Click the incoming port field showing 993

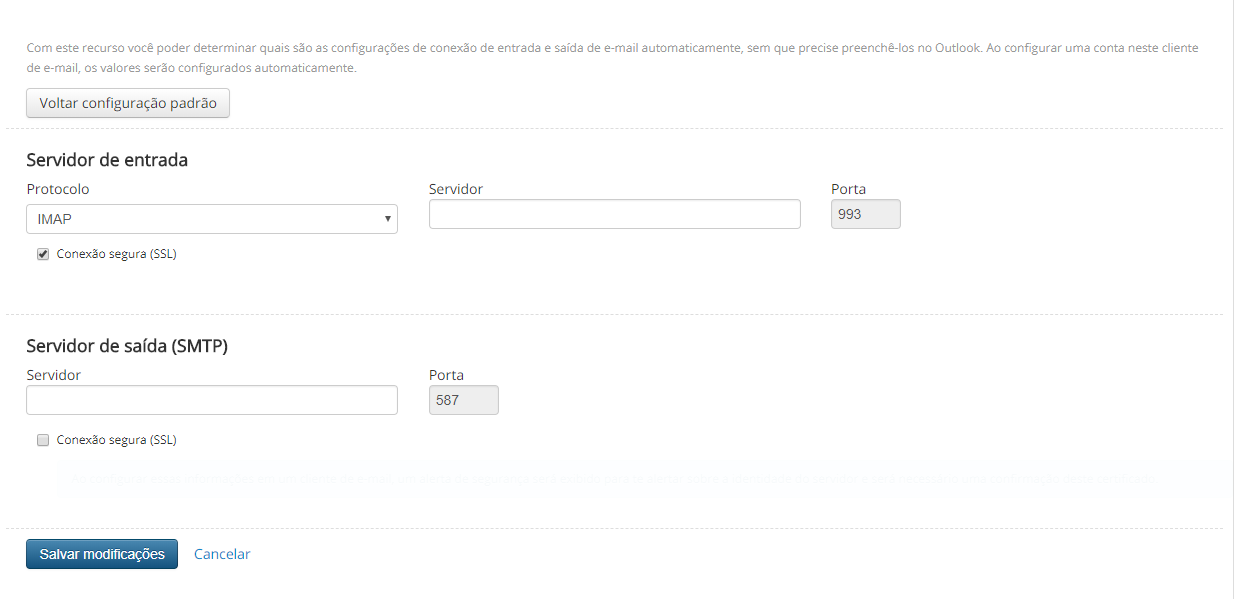click(x=865, y=214)
